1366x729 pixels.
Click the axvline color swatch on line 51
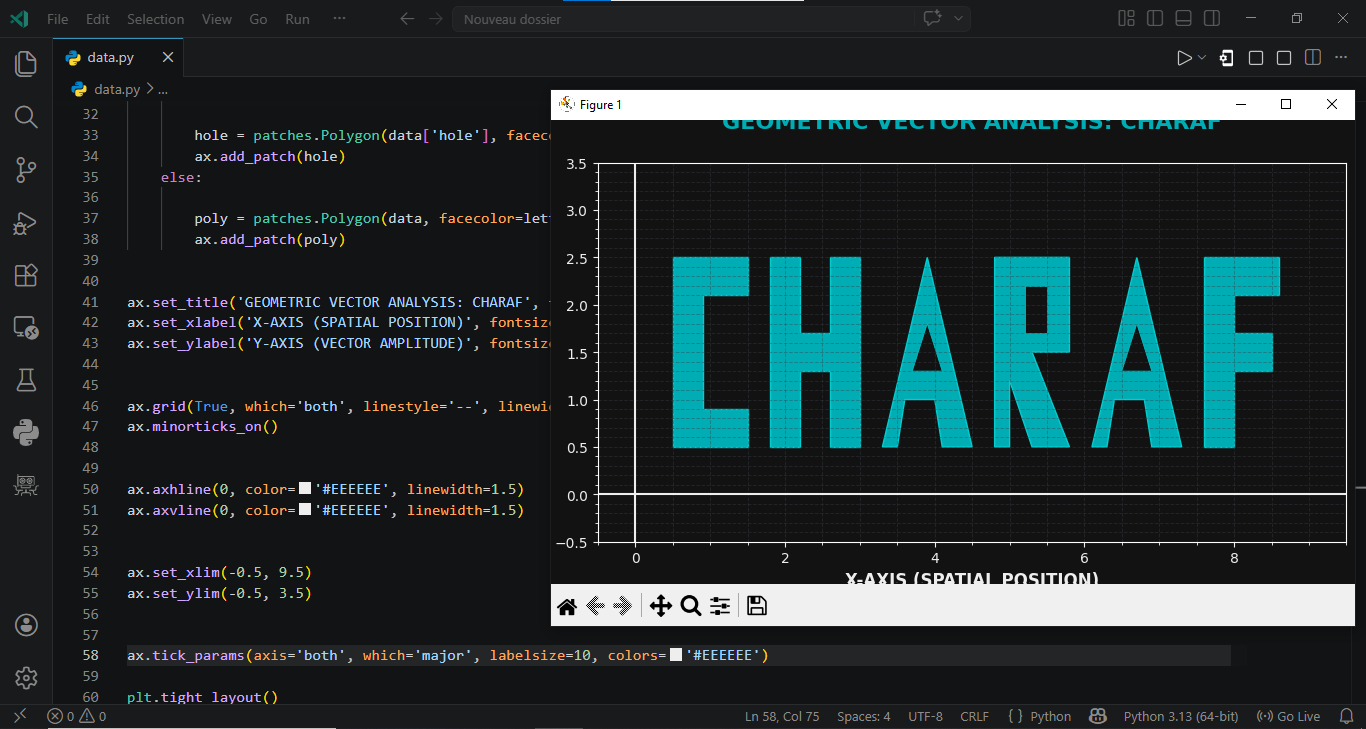tap(305, 510)
